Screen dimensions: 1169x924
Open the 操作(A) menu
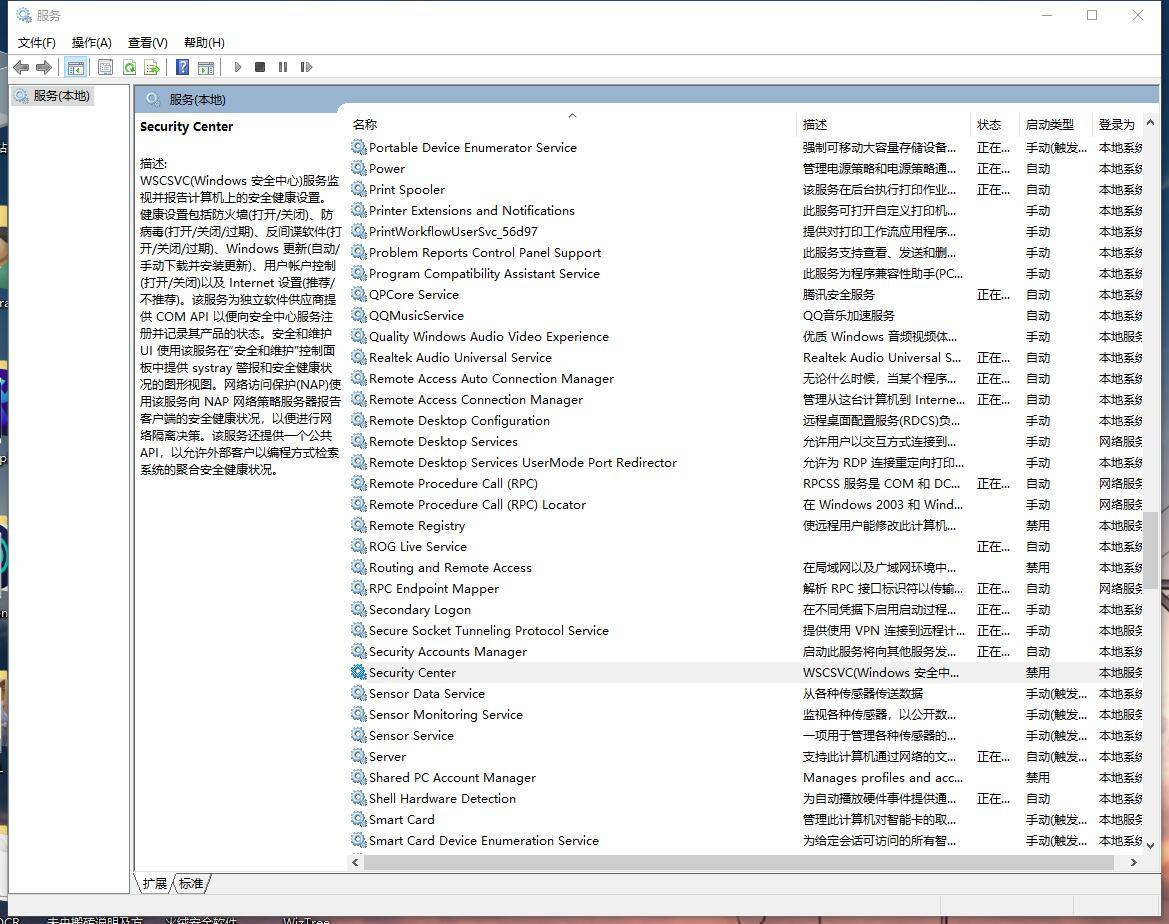[x=91, y=42]
